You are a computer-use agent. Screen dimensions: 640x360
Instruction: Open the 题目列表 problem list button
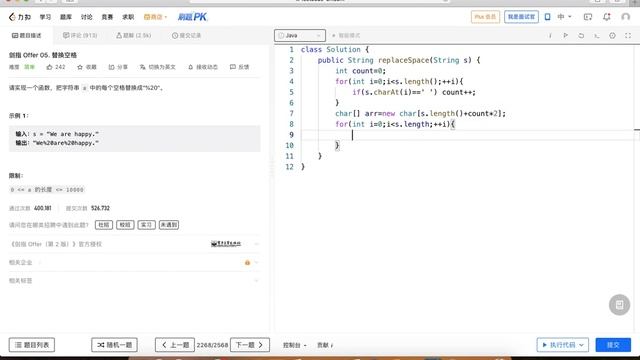[32, 345]
